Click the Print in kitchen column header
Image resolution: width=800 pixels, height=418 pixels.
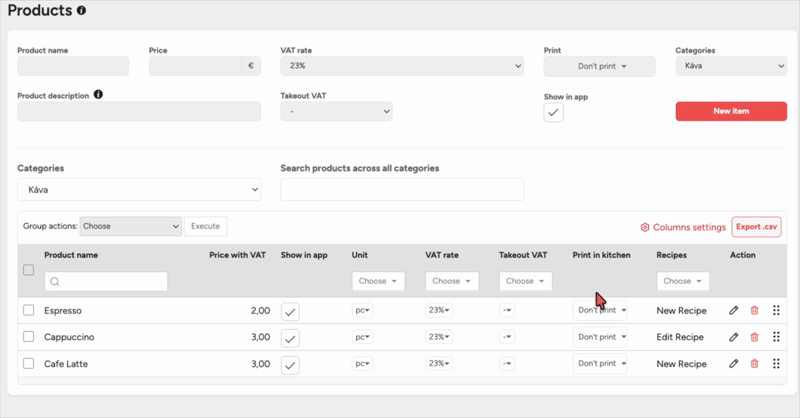pyautogui.click(x=602, y=255)
